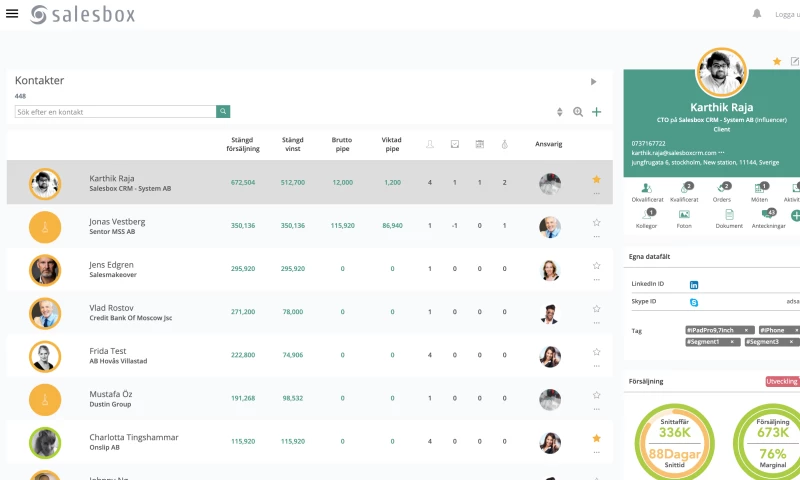The width and height of the screenshot is (800, 480).
Task: Click the Snittaffär 336K circular gauge
Action: click(674, 443)
